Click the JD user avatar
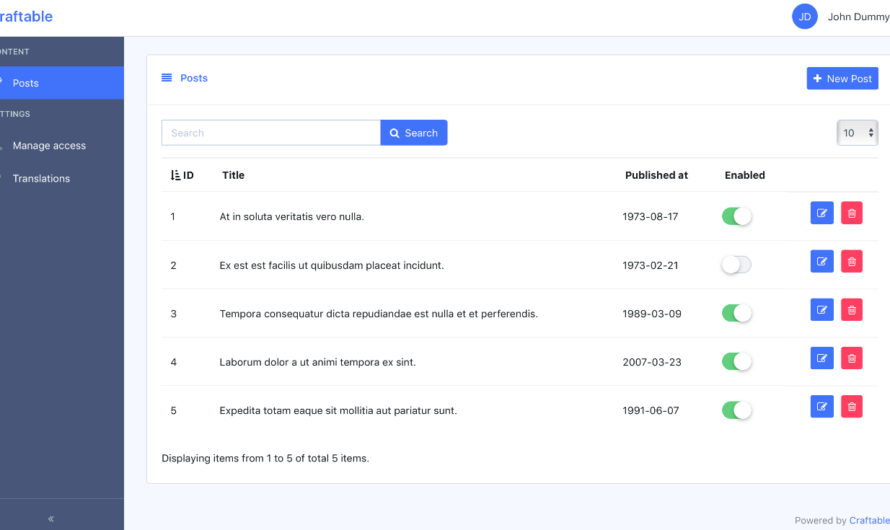 [x=804, y=17]
